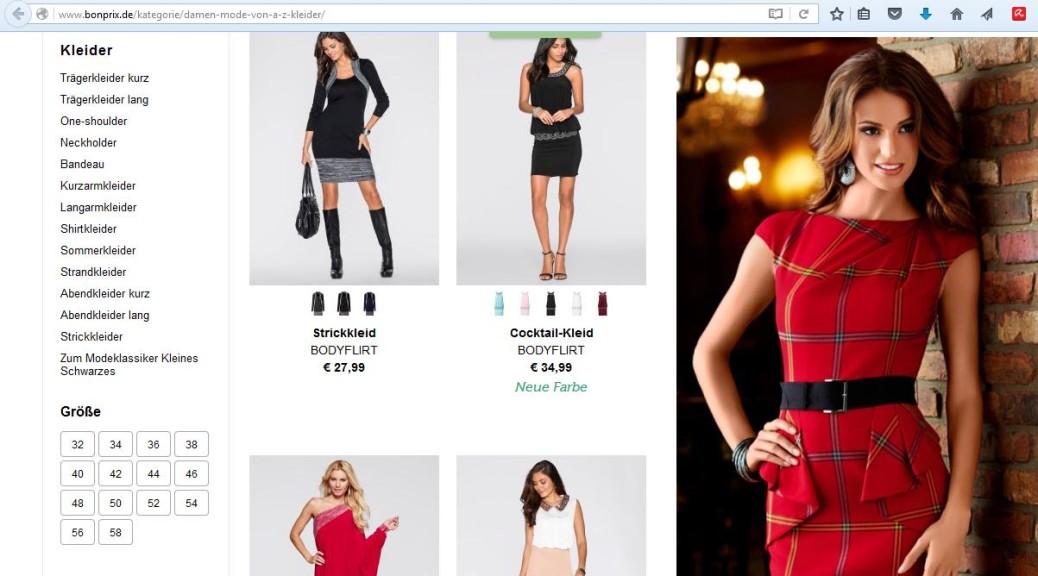The width and height of the screenshot is (1038, 576).
Task: Open Zum Modeklassiker Kleines Schwarzes link
Action: pyautogui.click(x=129, y=364)
